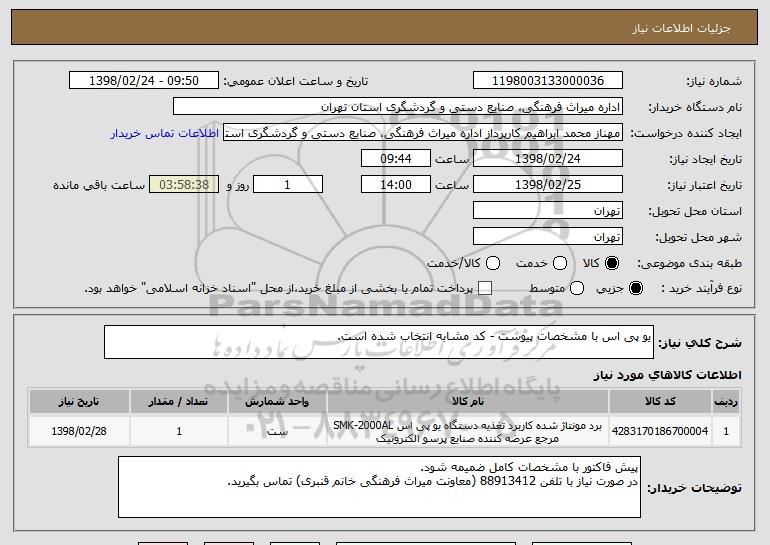The width and height of the screenshot is (770, 545).
Task: Click the ردیف column header
Action: tap(726, 402)
